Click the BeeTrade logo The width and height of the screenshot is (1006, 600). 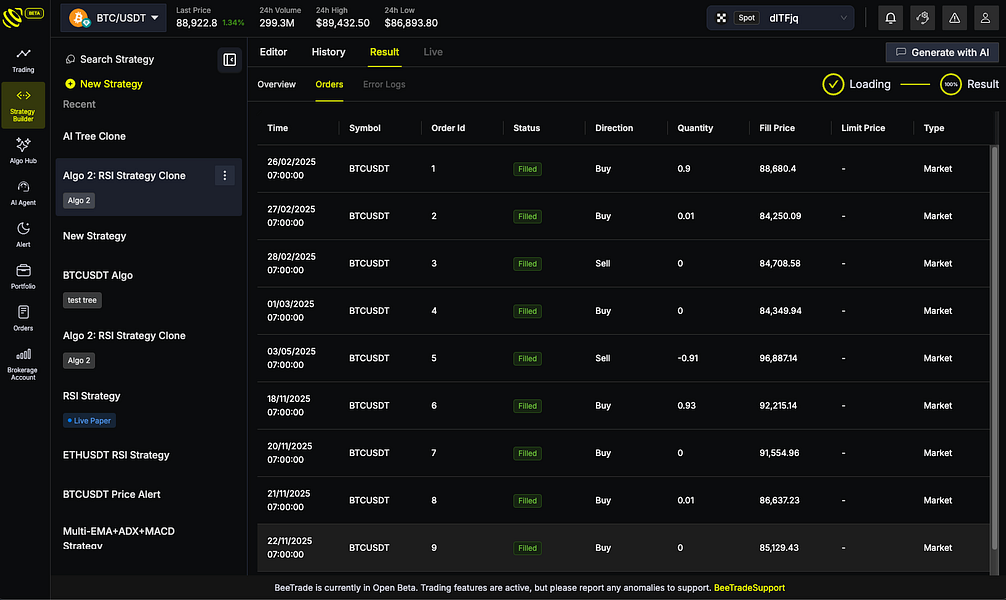tap(22, 17)
